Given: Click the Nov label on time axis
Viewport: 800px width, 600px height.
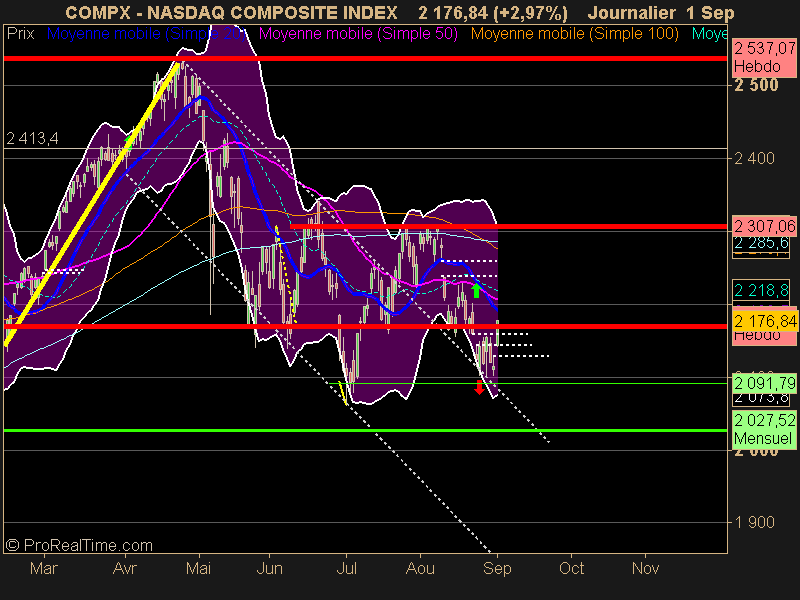Looking at the screenshot, I should point(645,568).
